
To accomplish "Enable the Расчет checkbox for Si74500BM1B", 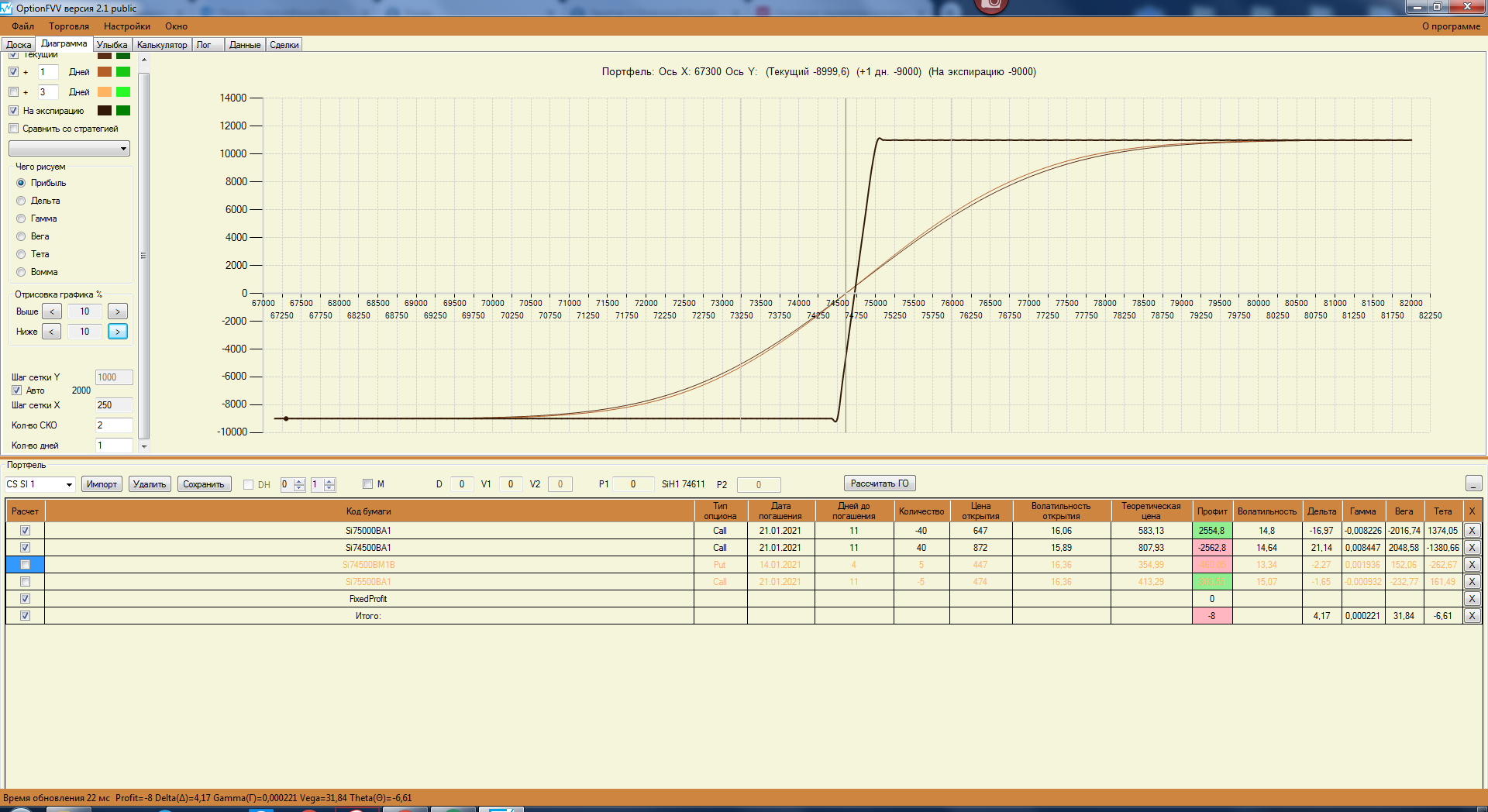I will click(x=25, y=565).
